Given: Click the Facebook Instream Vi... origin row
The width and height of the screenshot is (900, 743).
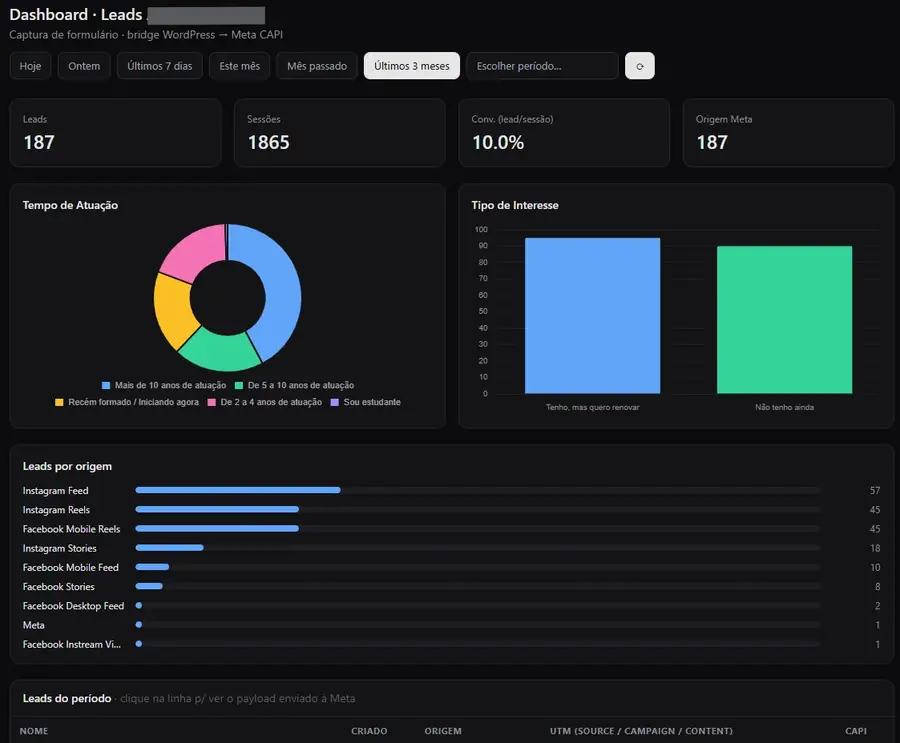Looking at the screenshot, I should (451, 644).
